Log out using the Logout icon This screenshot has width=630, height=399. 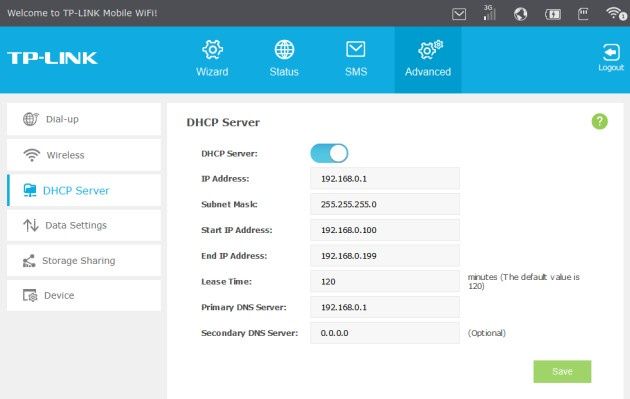[x=611, y=58]
